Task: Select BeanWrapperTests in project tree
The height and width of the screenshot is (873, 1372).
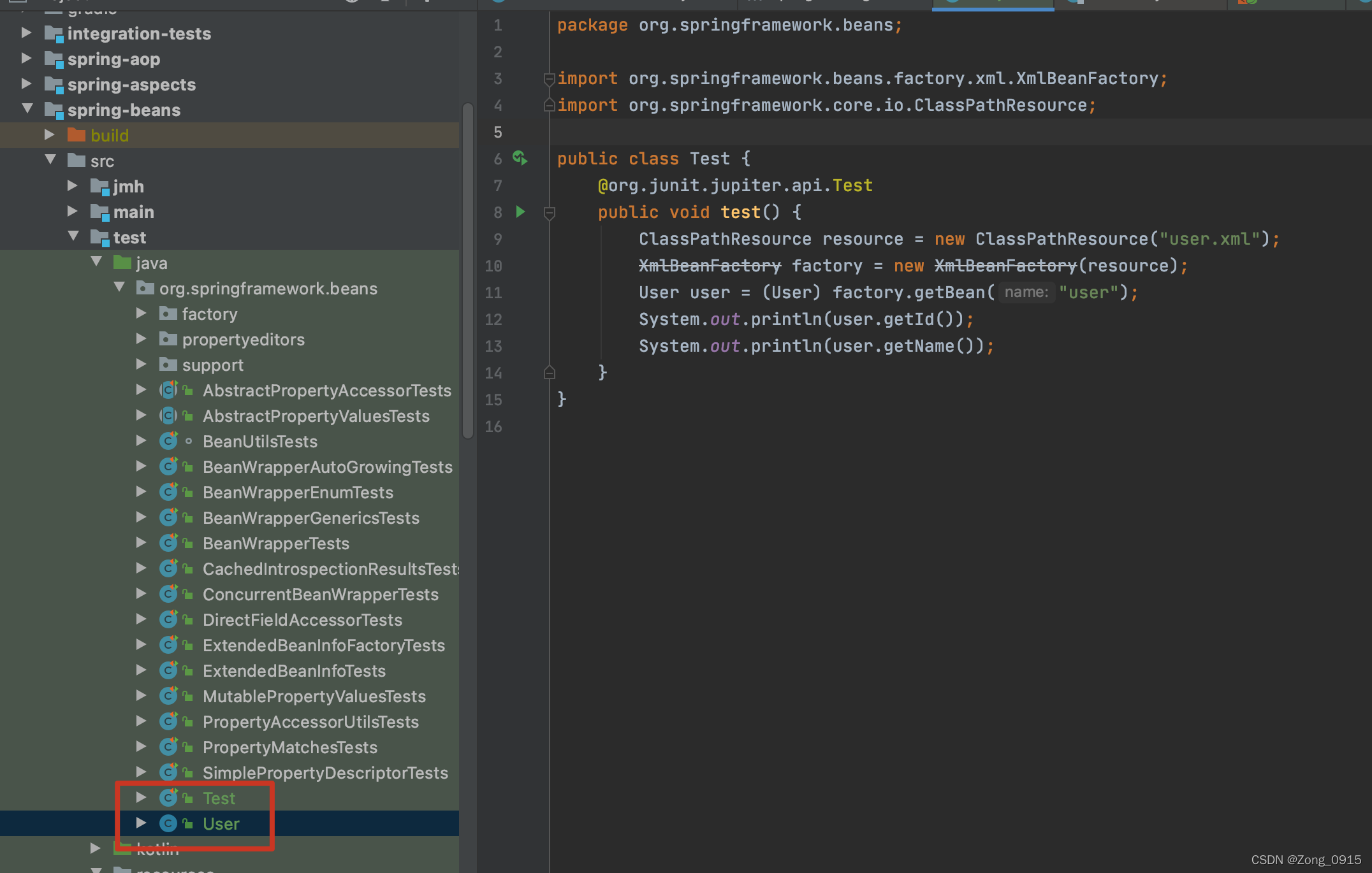Action: [276, 543]
